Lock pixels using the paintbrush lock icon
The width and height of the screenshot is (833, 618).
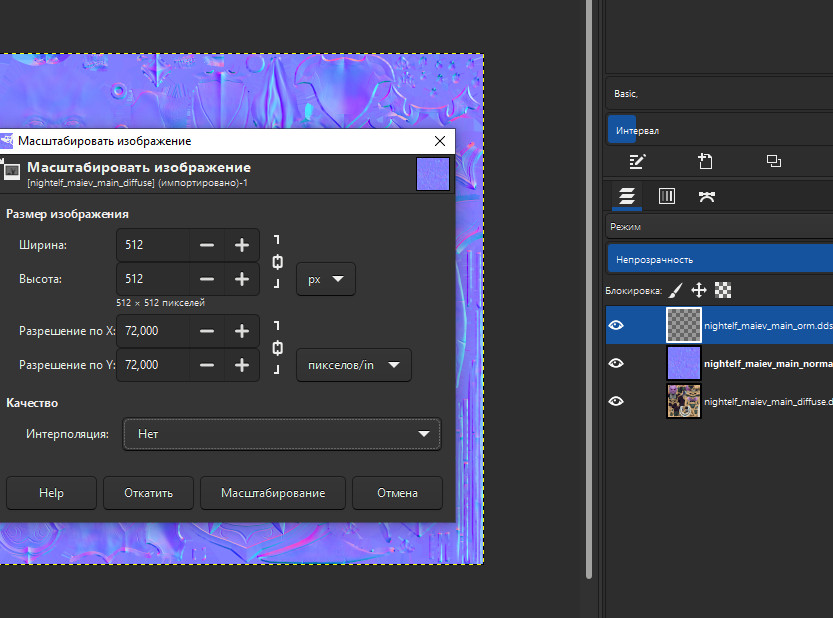(x=675, y=291)
